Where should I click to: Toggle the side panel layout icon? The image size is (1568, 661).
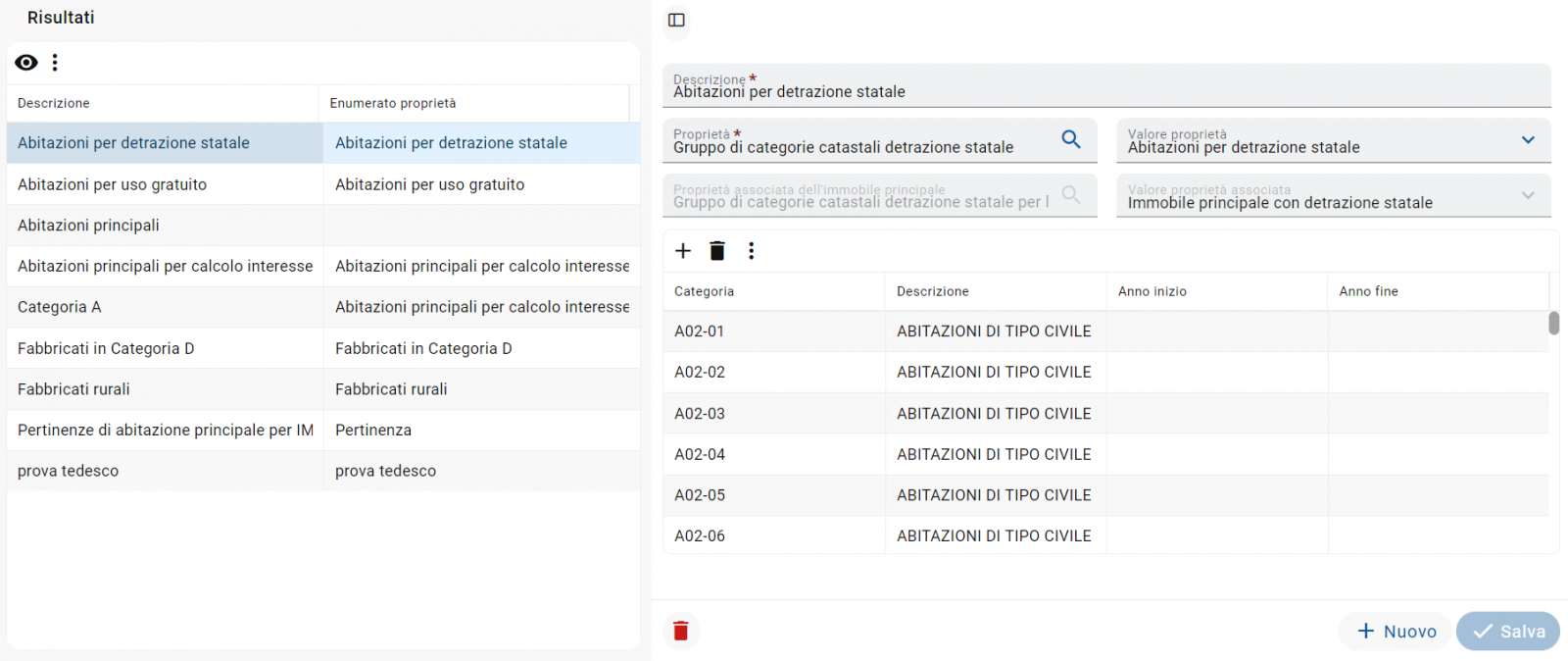(x=676, y=20)
